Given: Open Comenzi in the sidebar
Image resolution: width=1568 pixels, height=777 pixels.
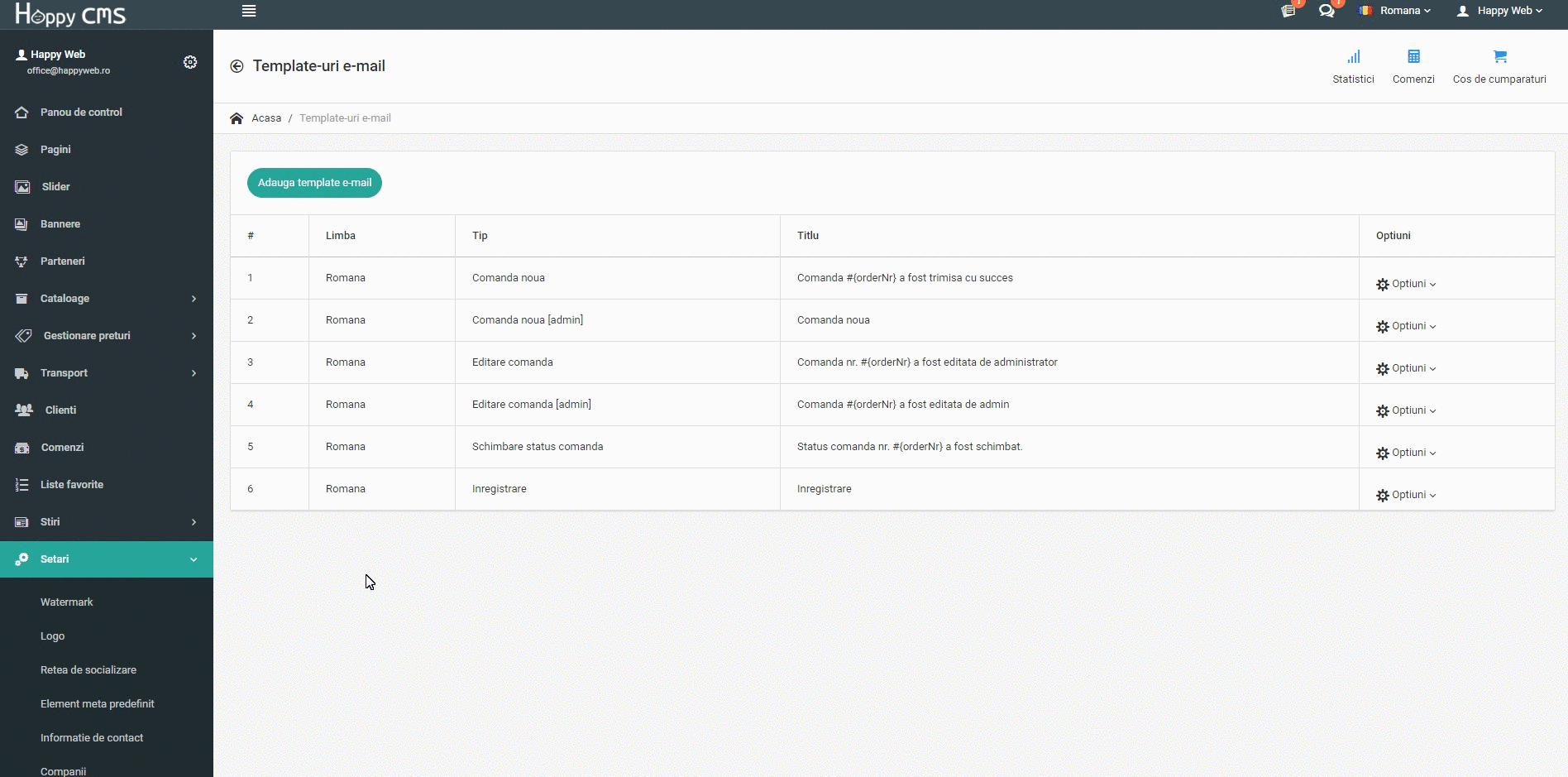Looking at the screenshot, I should click(x=107, y=448).
